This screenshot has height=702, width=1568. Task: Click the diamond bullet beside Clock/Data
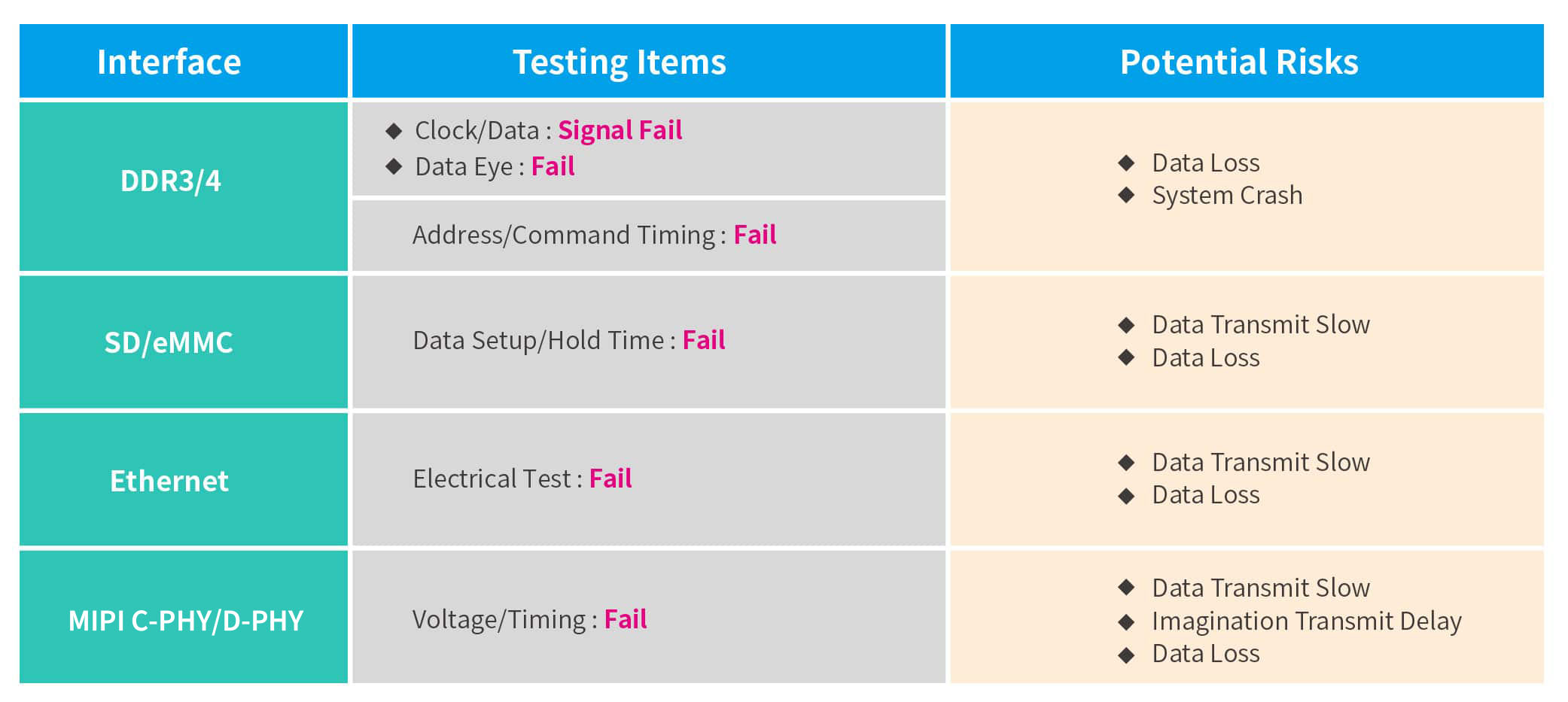pos(394,131)
